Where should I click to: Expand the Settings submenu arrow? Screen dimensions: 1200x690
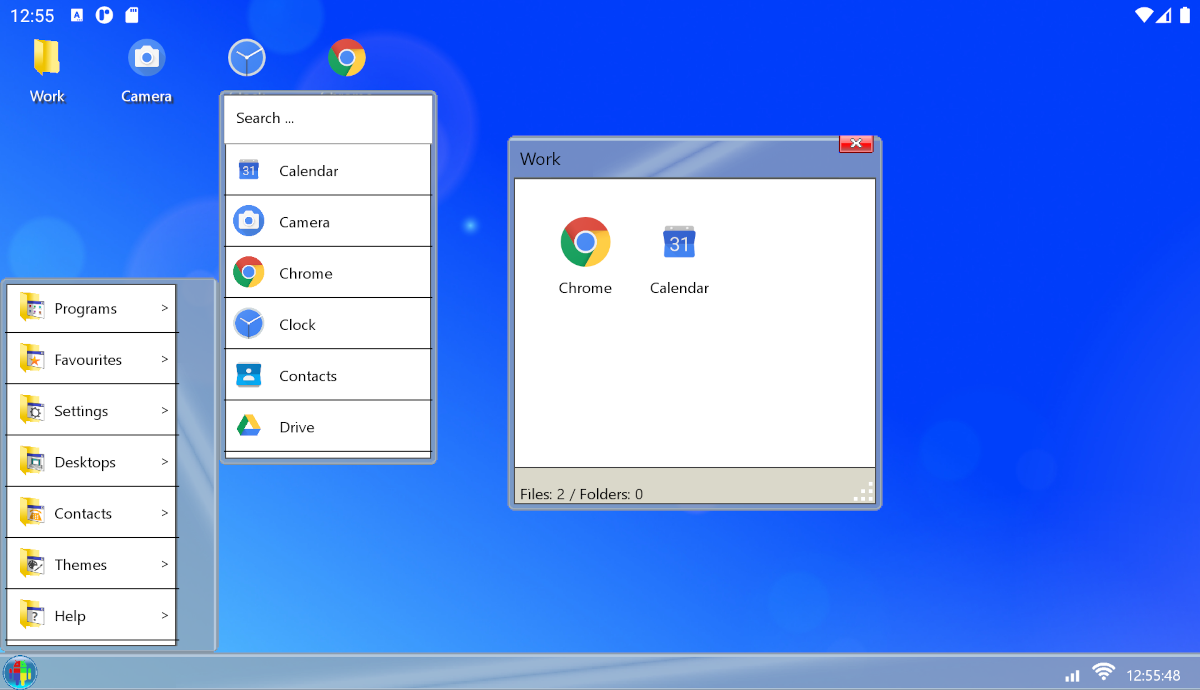click(165, 410)
